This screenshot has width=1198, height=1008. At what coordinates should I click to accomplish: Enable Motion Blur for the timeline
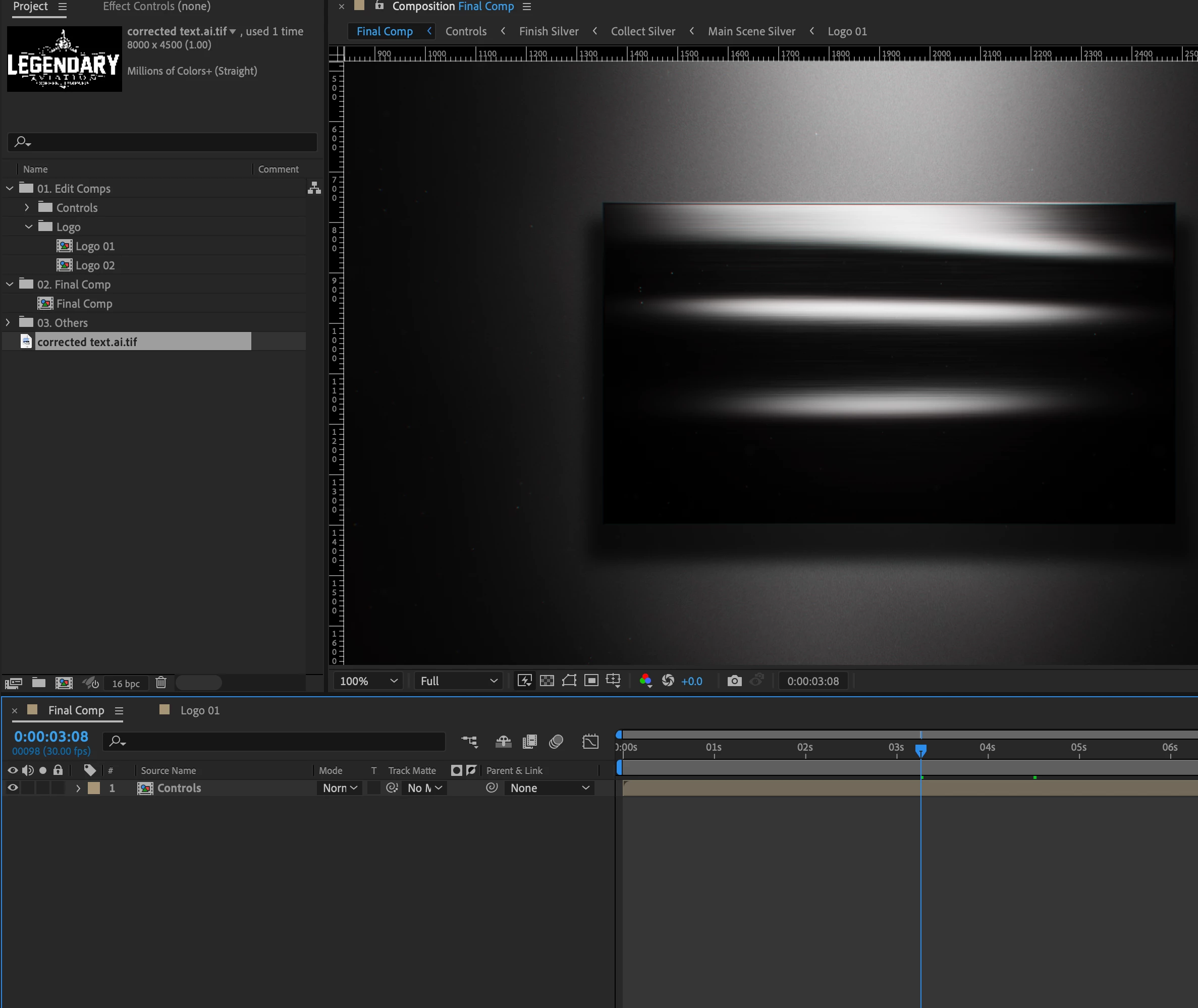pos(556,742)
